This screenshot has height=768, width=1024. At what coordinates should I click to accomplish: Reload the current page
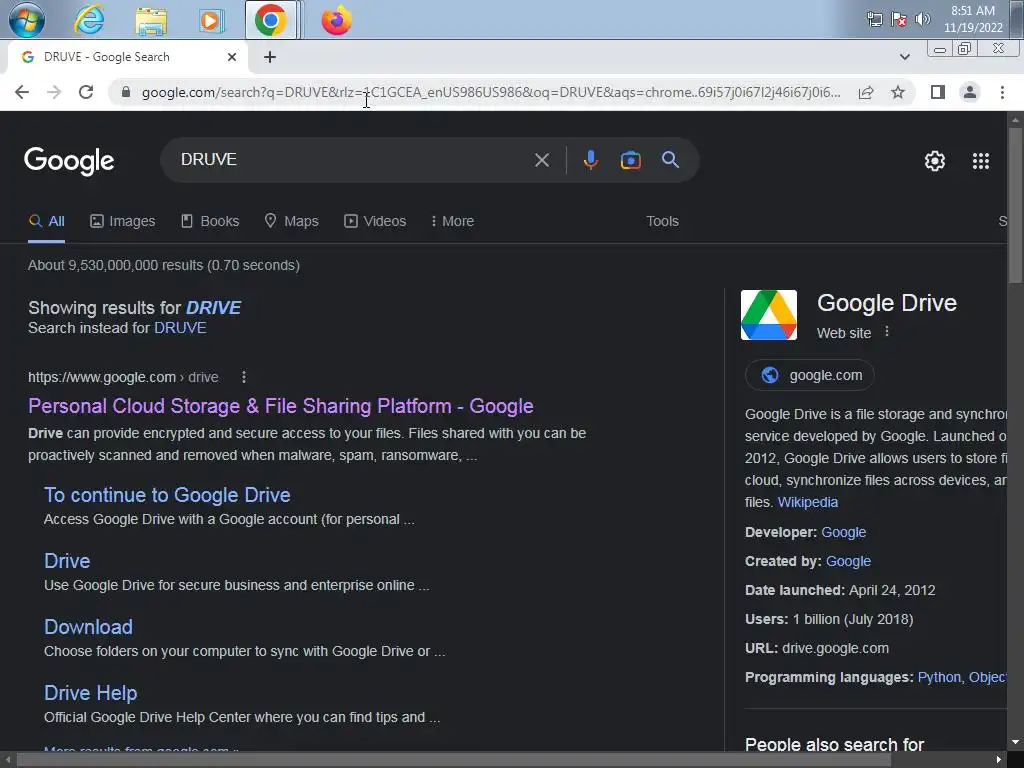pos(86,92)
